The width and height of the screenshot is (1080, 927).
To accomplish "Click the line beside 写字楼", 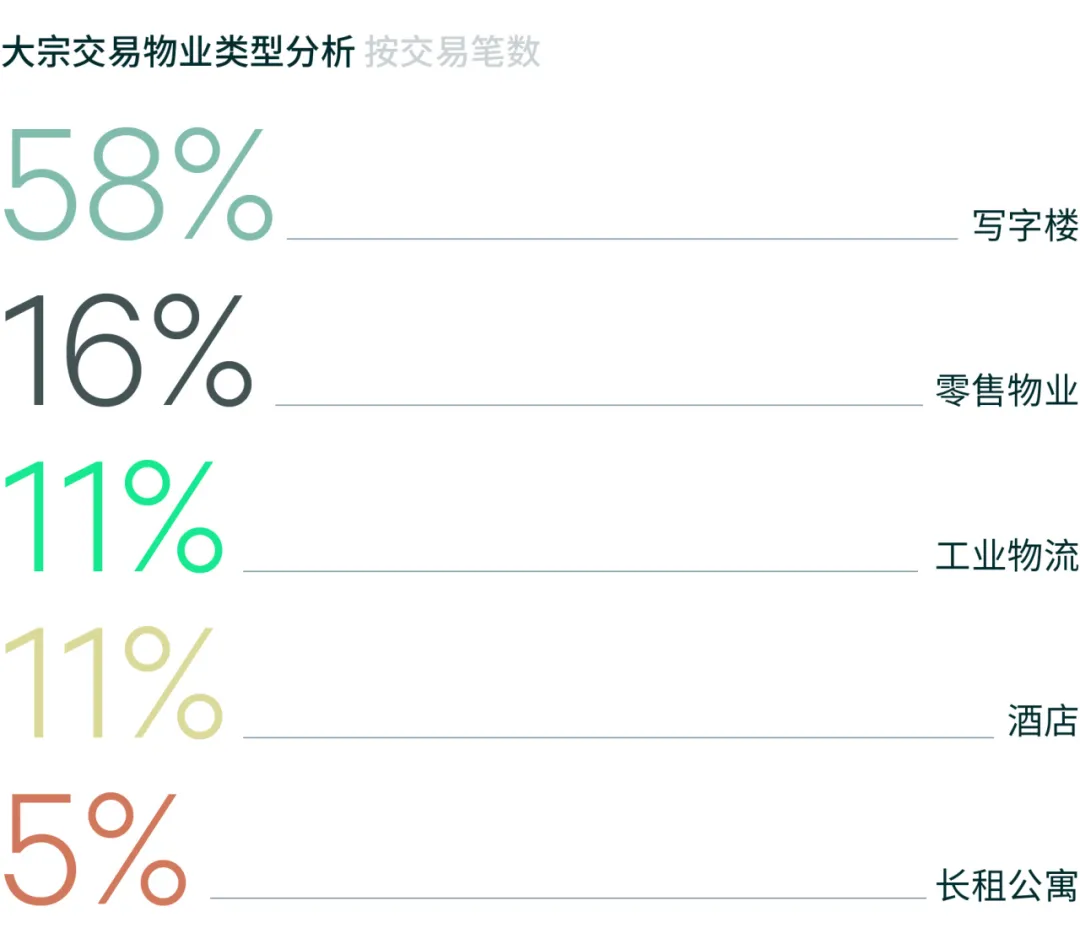I will 622,239.
